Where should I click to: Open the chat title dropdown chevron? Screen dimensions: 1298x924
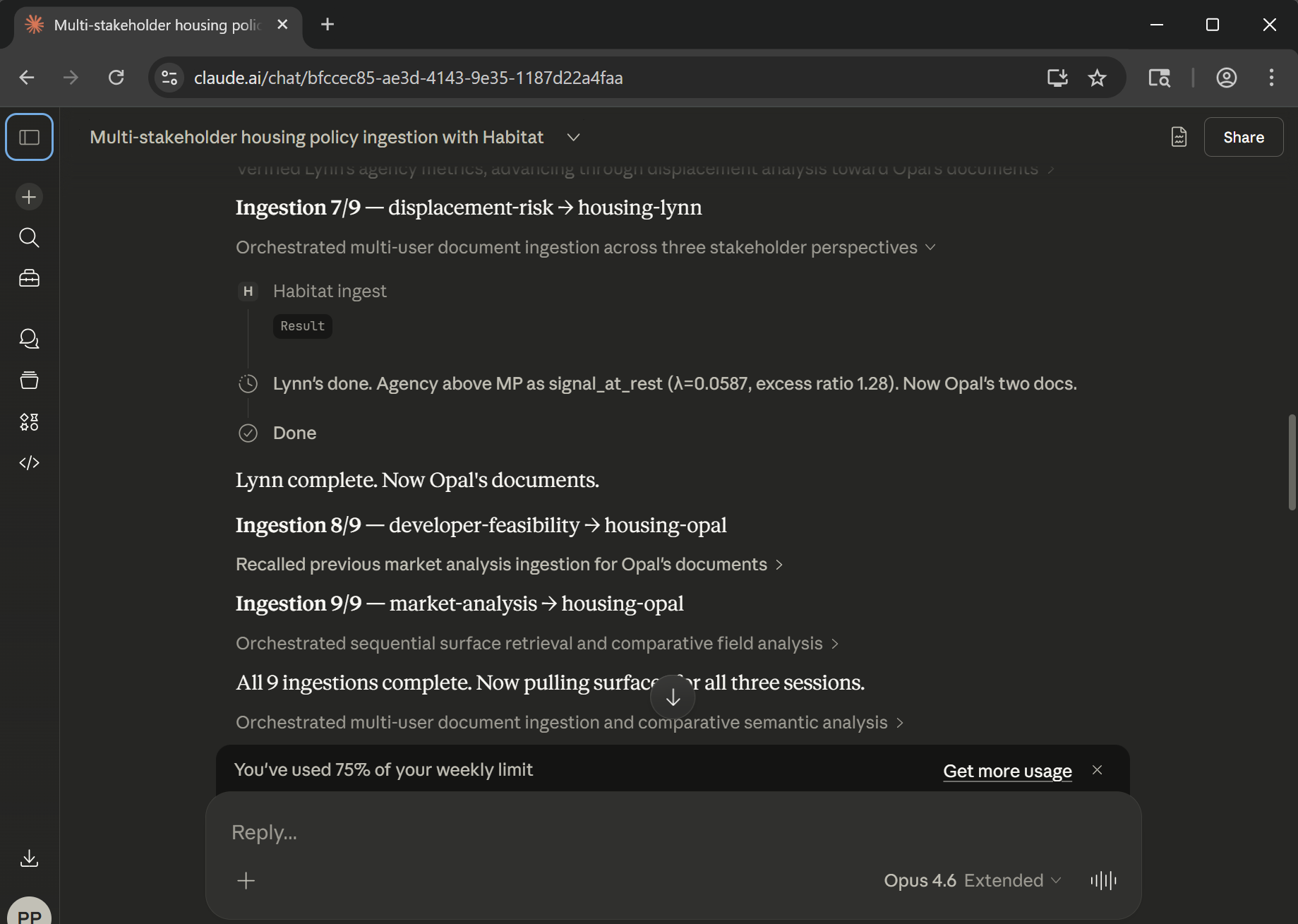tap(573, 138)
